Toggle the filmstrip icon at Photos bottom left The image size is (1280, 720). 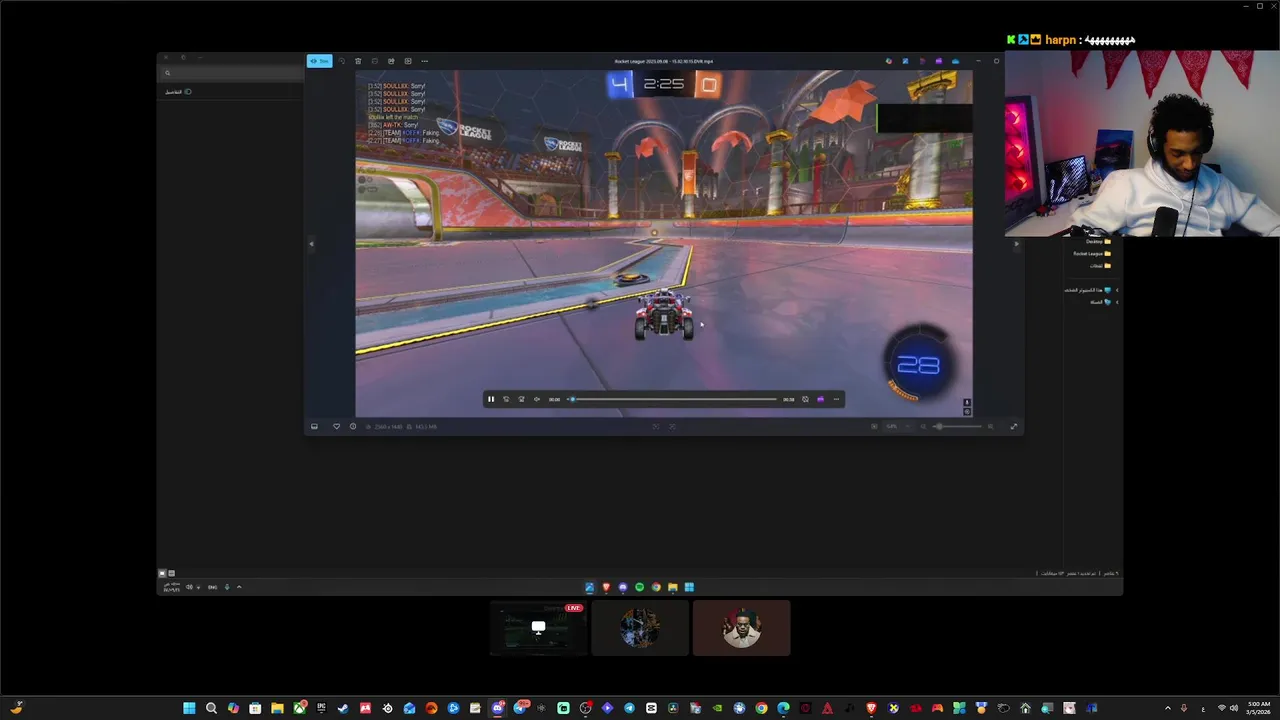314,426
